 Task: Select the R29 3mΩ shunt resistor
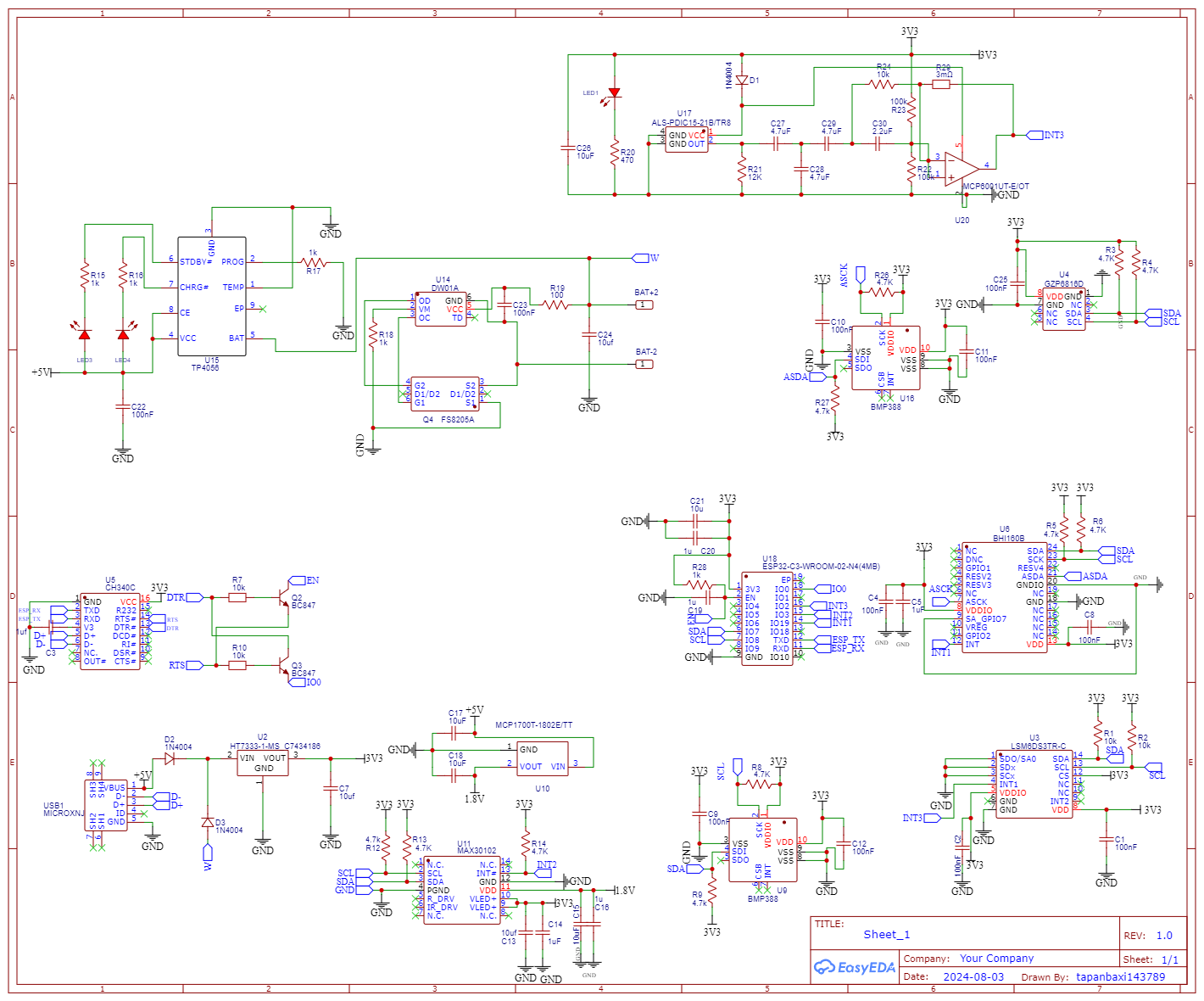point(941,84)
